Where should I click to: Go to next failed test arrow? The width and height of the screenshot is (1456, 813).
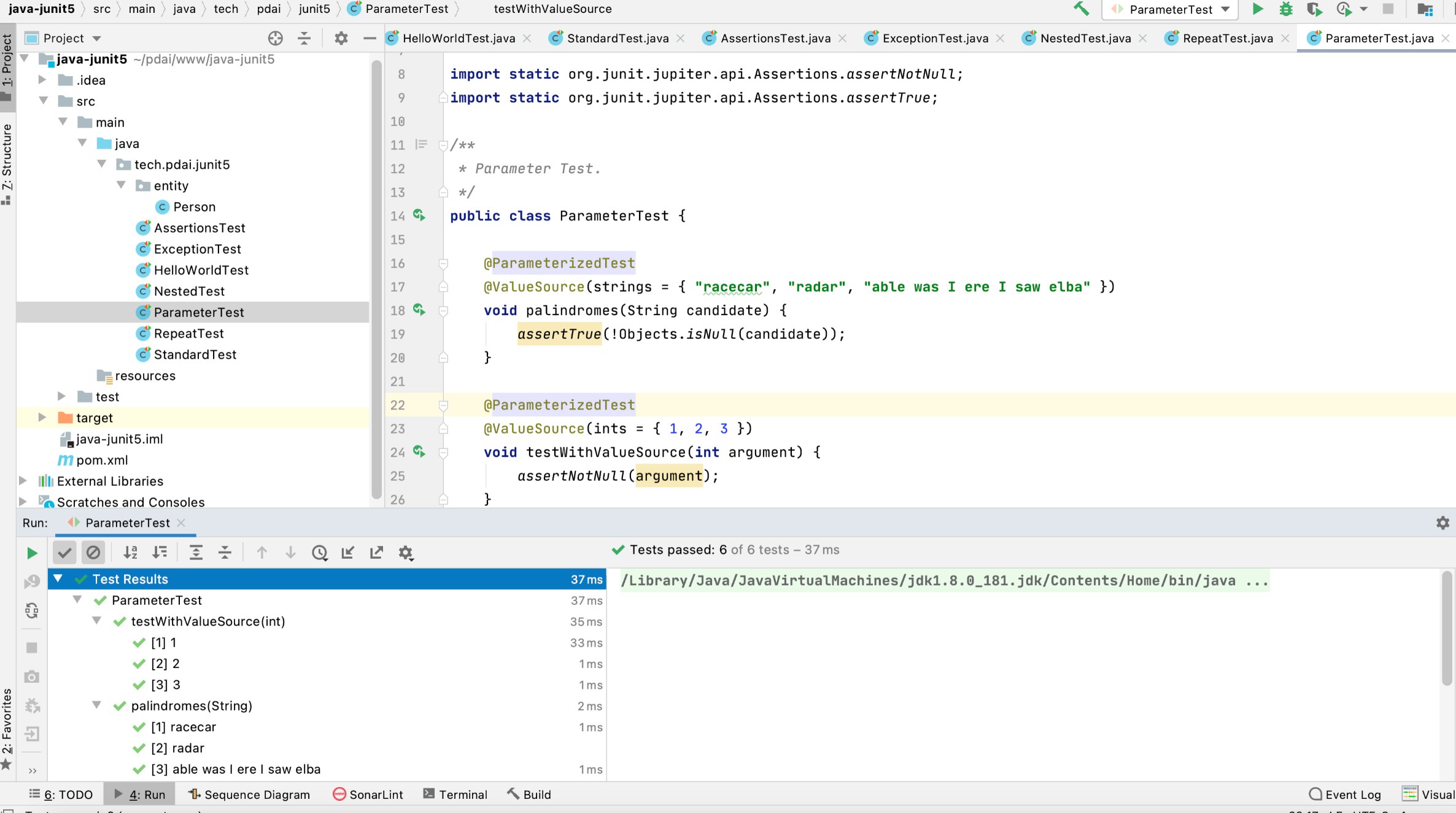[290, 553]
